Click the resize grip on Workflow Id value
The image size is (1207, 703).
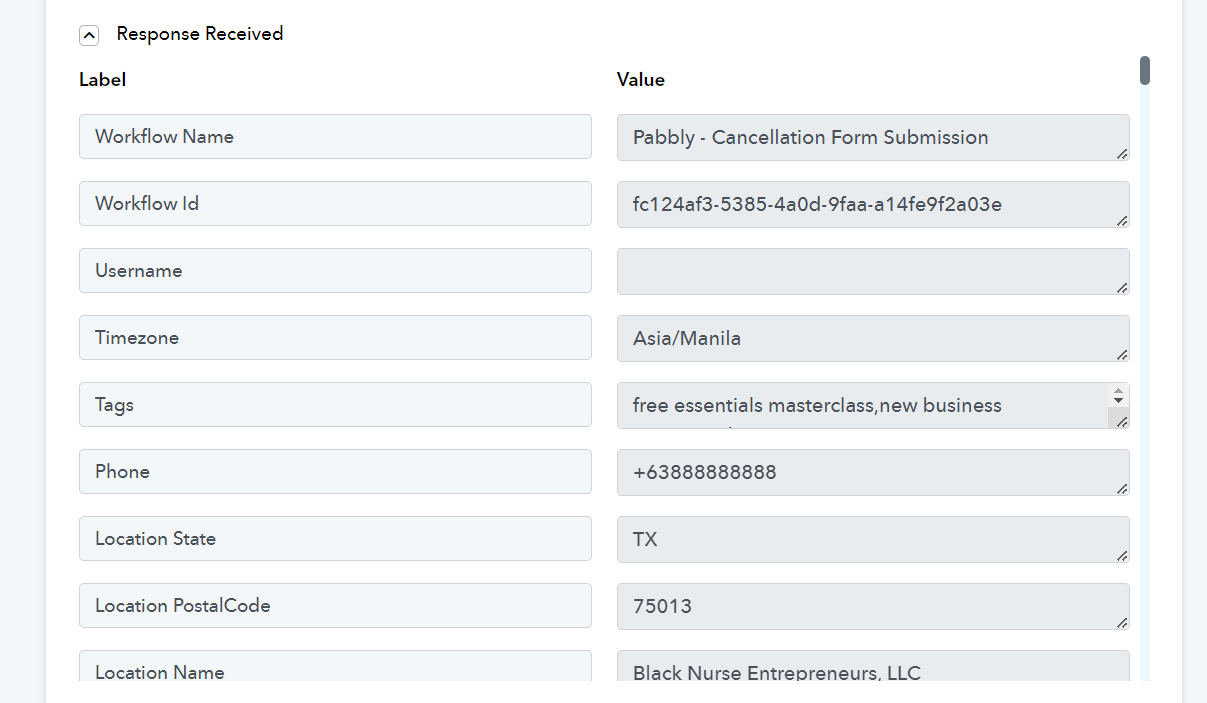pos(1122,220)
